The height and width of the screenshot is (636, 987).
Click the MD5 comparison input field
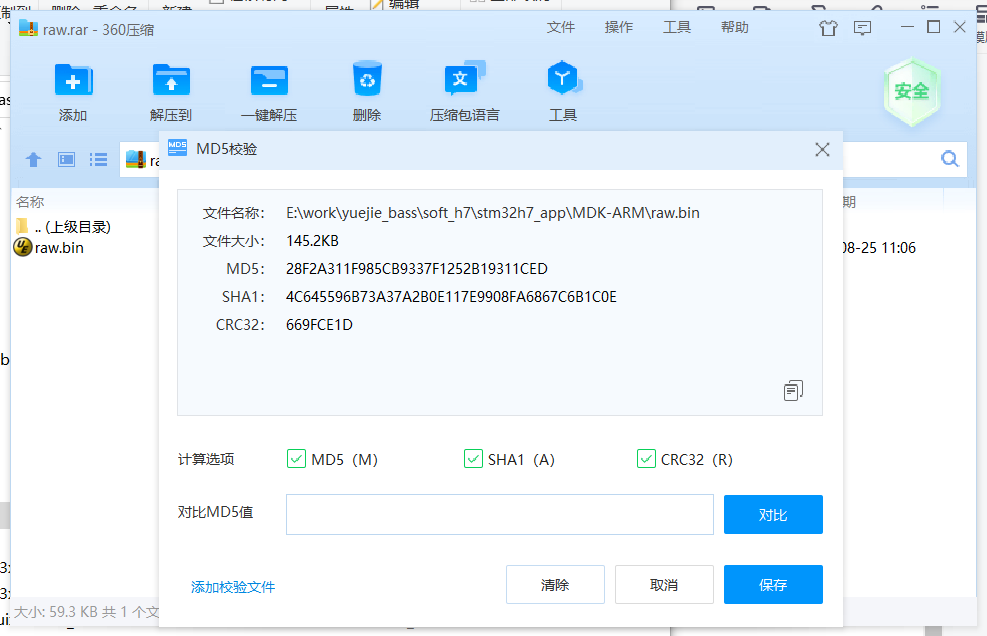pyautogui.click(x=500, y=514)
